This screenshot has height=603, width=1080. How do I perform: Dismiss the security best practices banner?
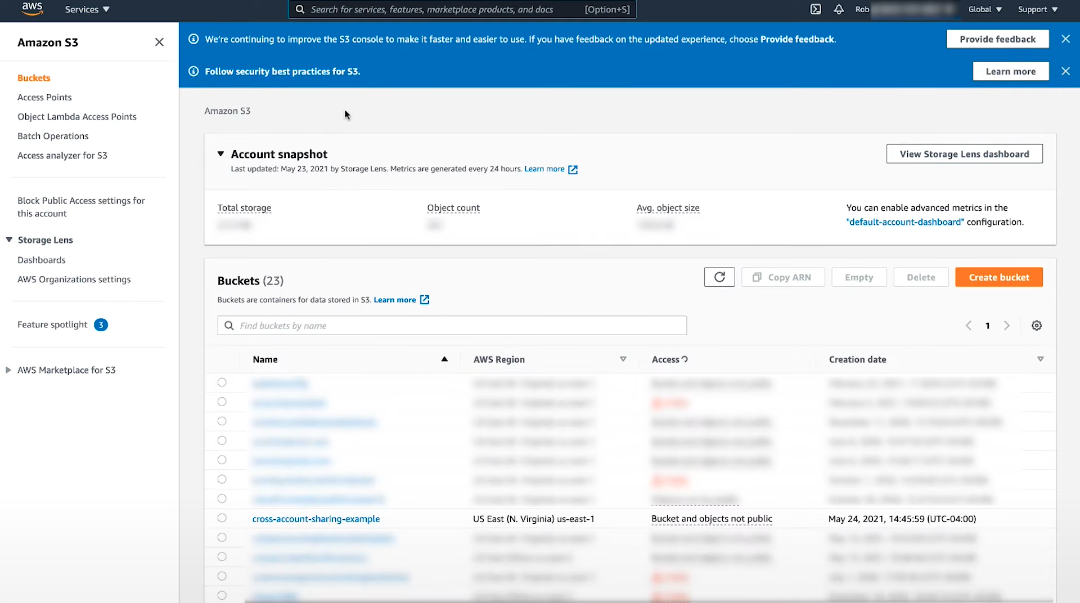point(1065,71)
